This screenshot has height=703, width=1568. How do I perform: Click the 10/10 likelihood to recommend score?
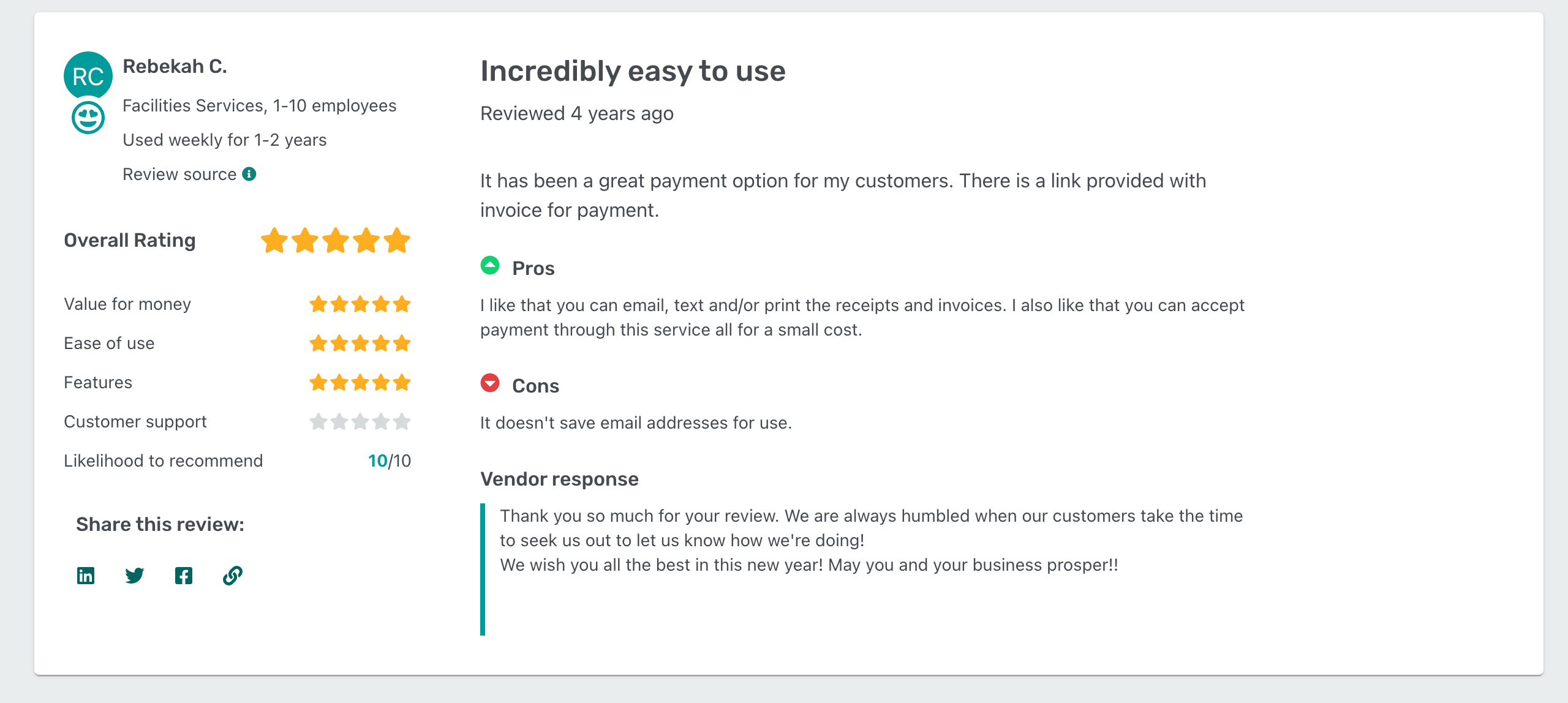(x=388, y=460)
